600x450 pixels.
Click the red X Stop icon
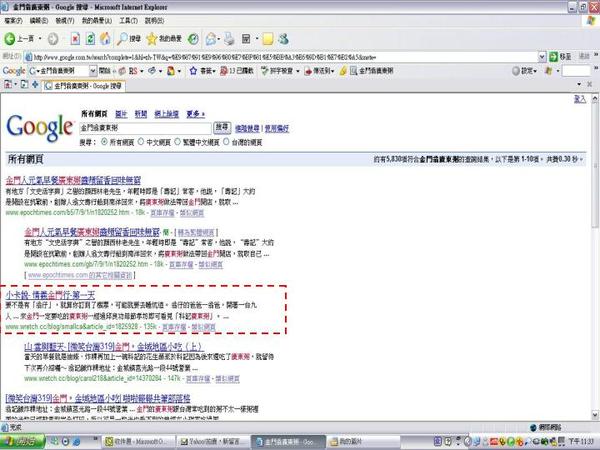point(75,39)
